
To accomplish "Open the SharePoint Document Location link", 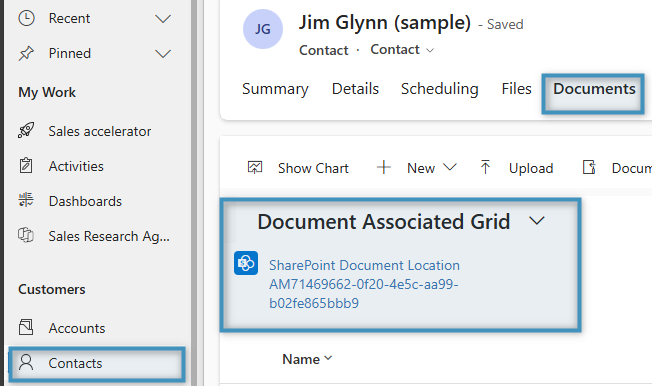I will pos(364,284).
